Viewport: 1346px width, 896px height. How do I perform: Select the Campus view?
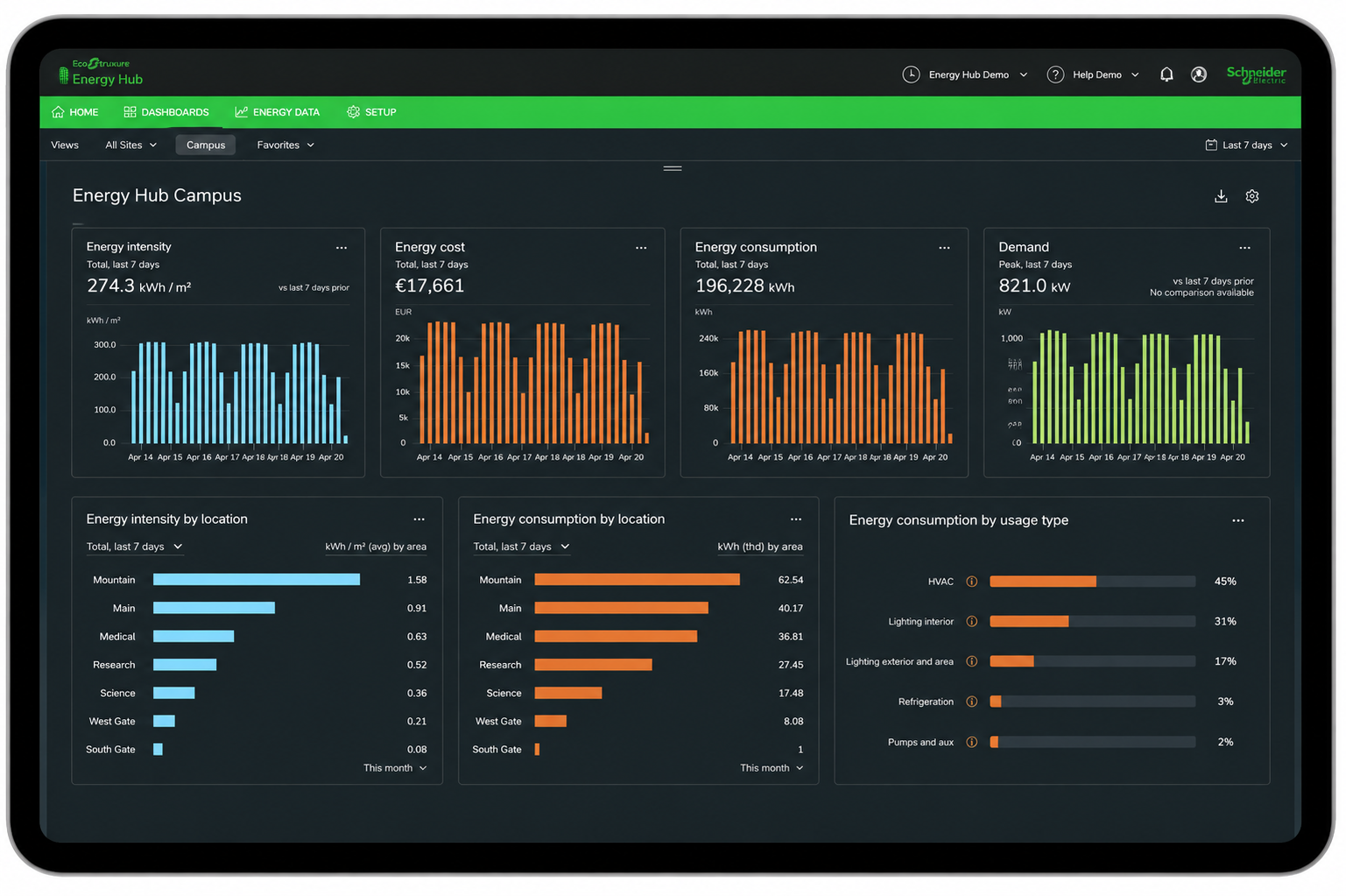click(206, 145)
